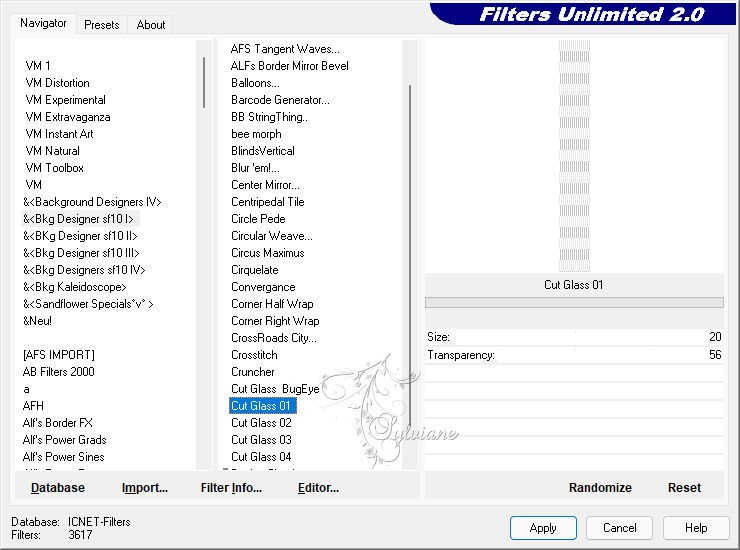Adjust the Transparency slider
The image size is (740, 550).
[574, 355]
